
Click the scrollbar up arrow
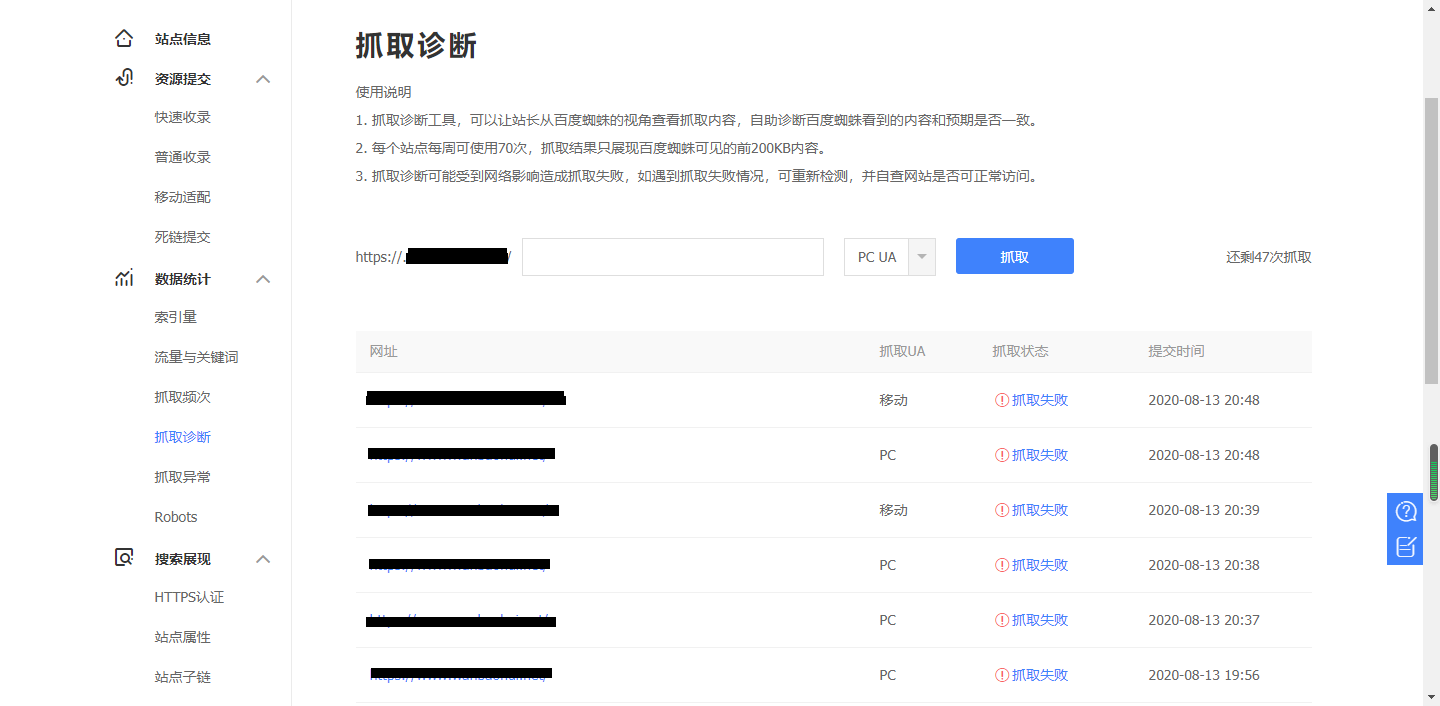tap(1431, 8)
